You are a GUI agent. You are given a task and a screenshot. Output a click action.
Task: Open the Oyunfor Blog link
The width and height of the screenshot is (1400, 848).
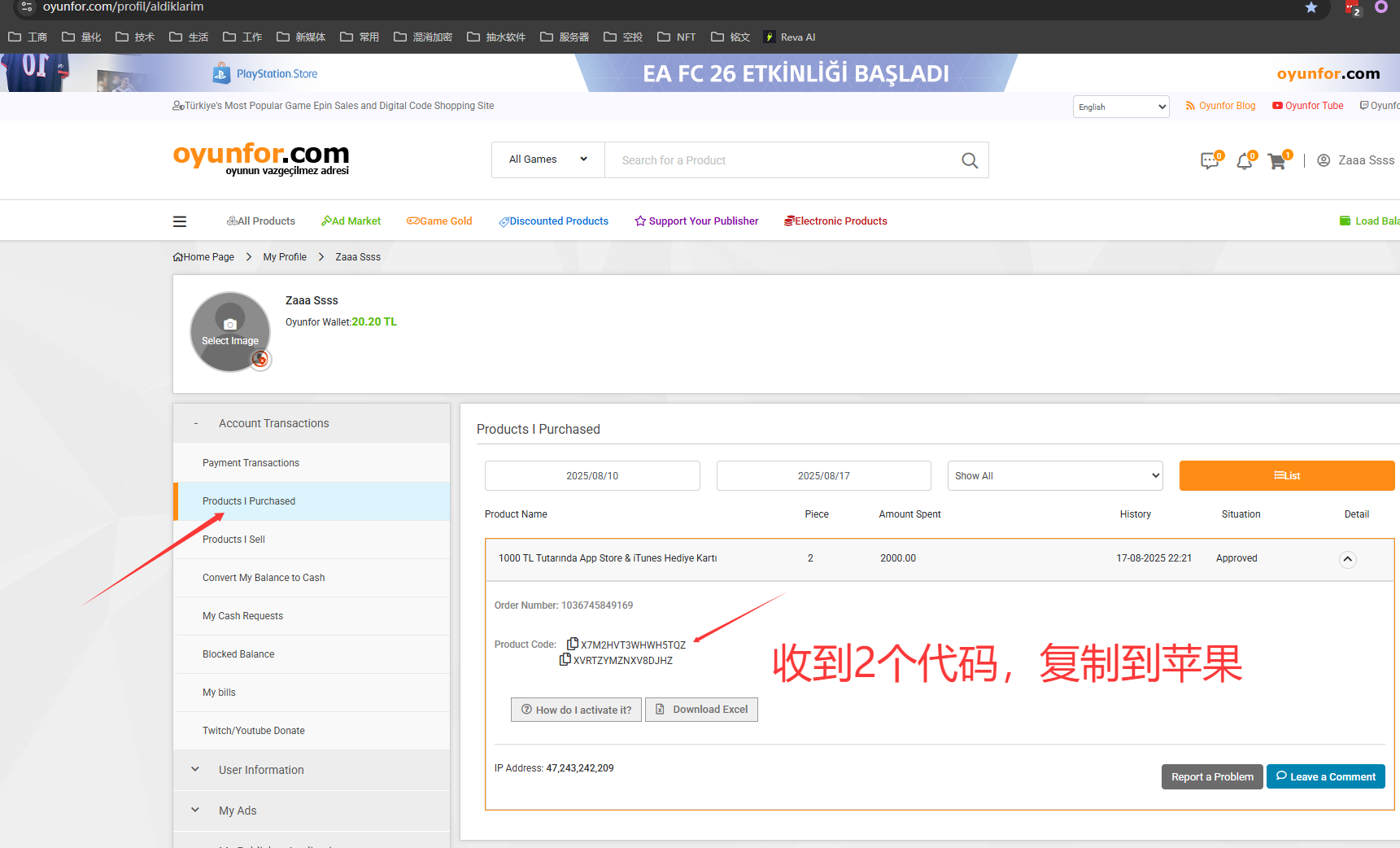click(1220, 106)
